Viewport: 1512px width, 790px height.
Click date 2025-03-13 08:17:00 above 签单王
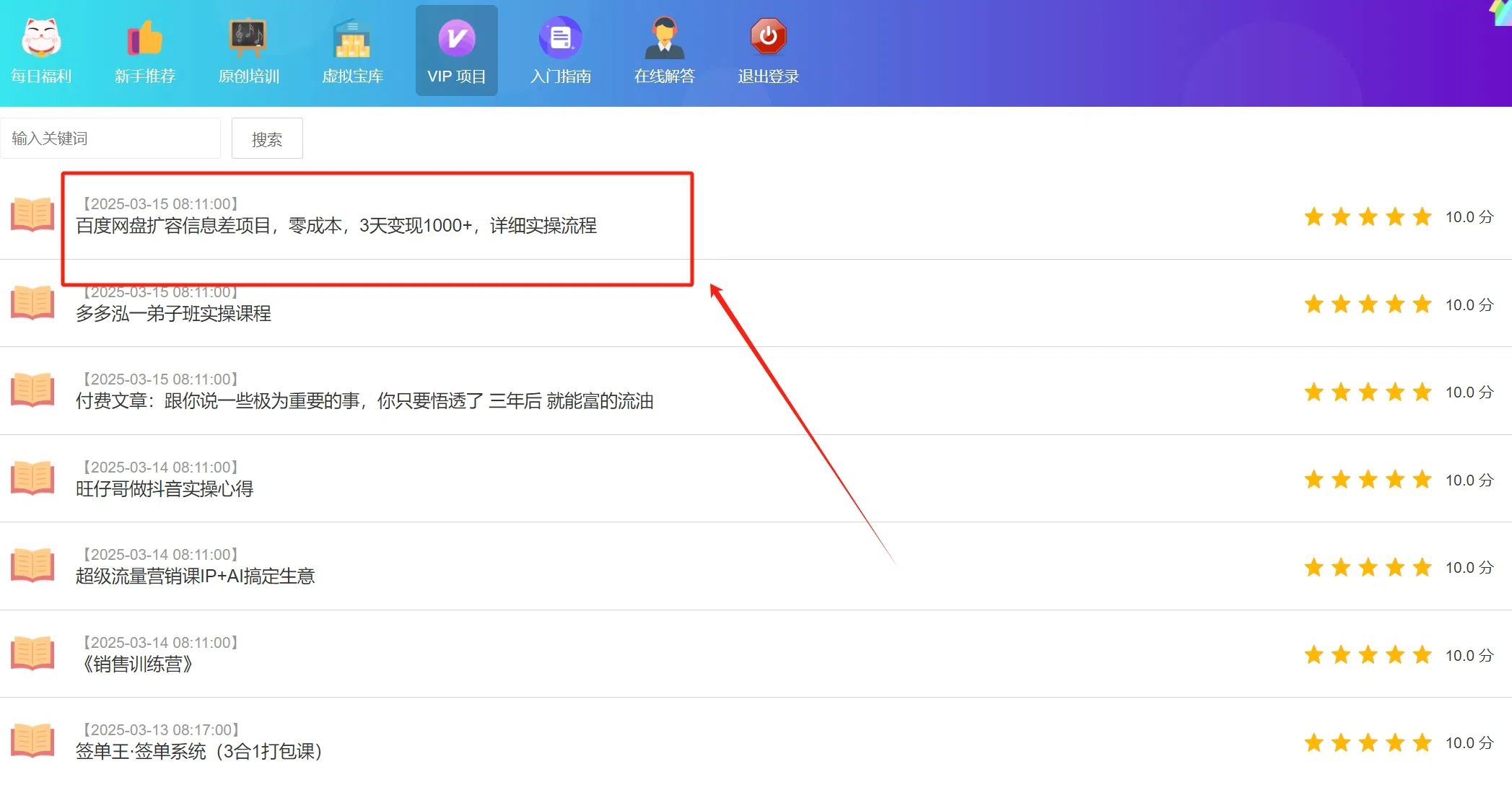(160, 730)
